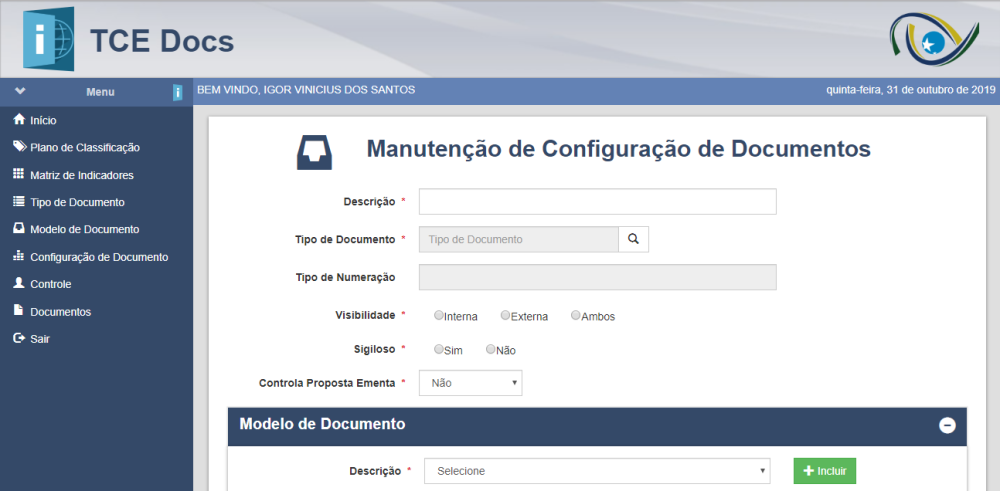Click the exit icon next to Sair
This screenshot has height=491, width=1000.
pyautogui.click(x=18, y=338)
